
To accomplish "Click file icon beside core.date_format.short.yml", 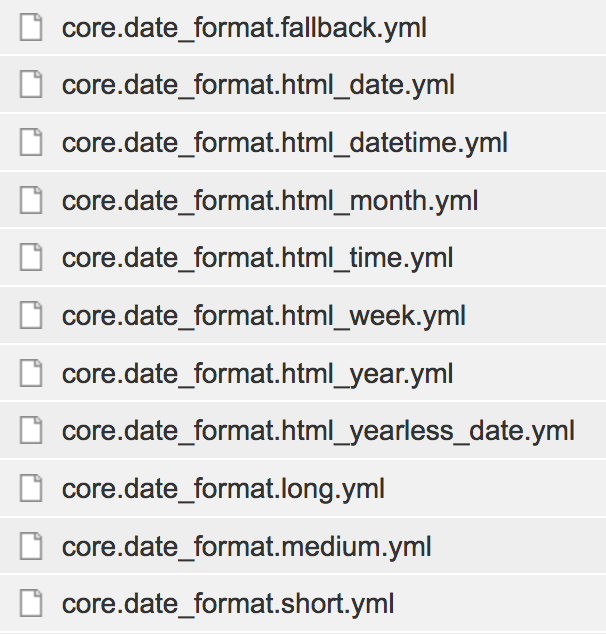I will coord(32,604).
